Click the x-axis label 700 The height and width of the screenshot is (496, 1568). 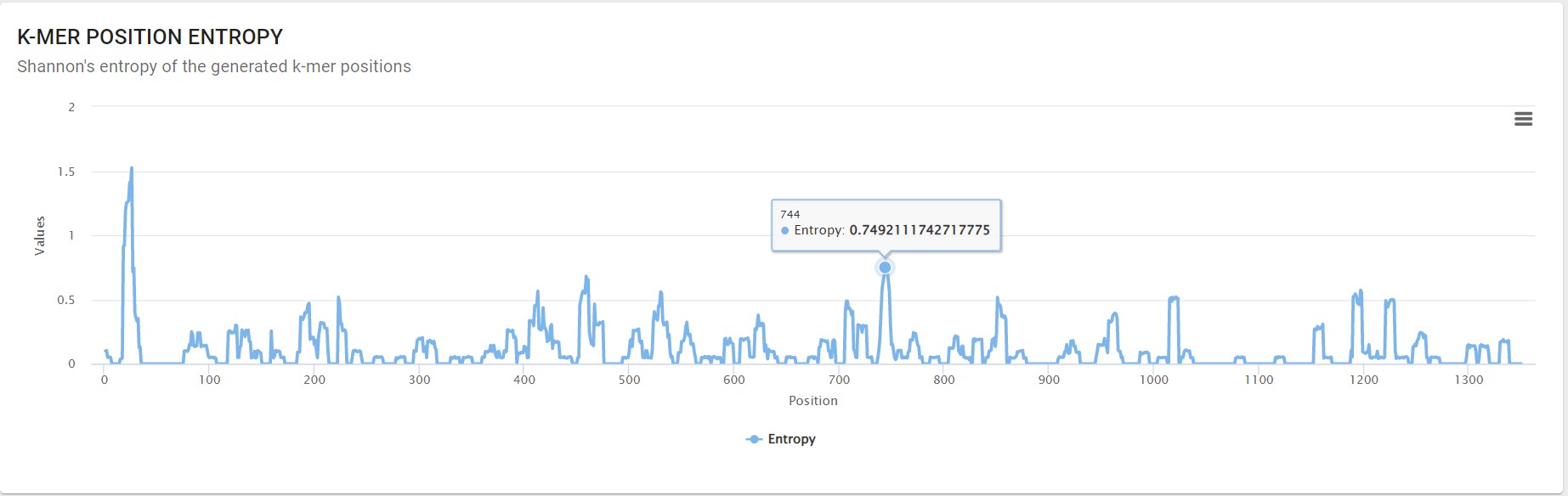pyautogui.click(x=839, y=380)
